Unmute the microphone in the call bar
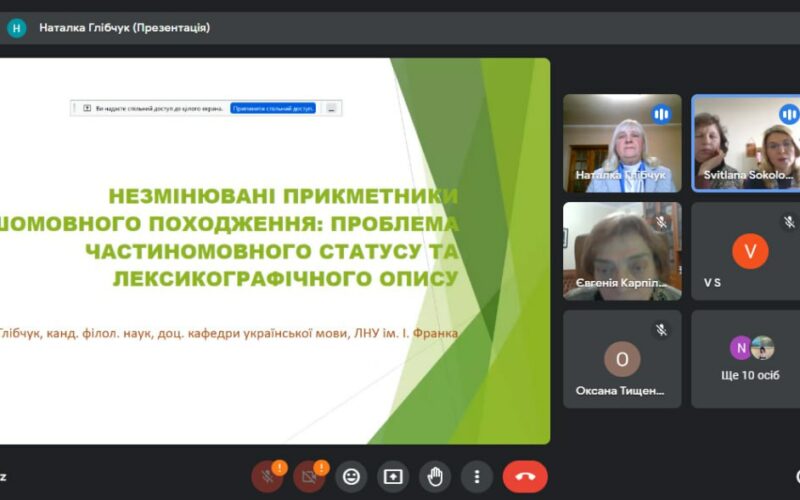The width and height of the screenshot is (800, 500). coord(267,476)
